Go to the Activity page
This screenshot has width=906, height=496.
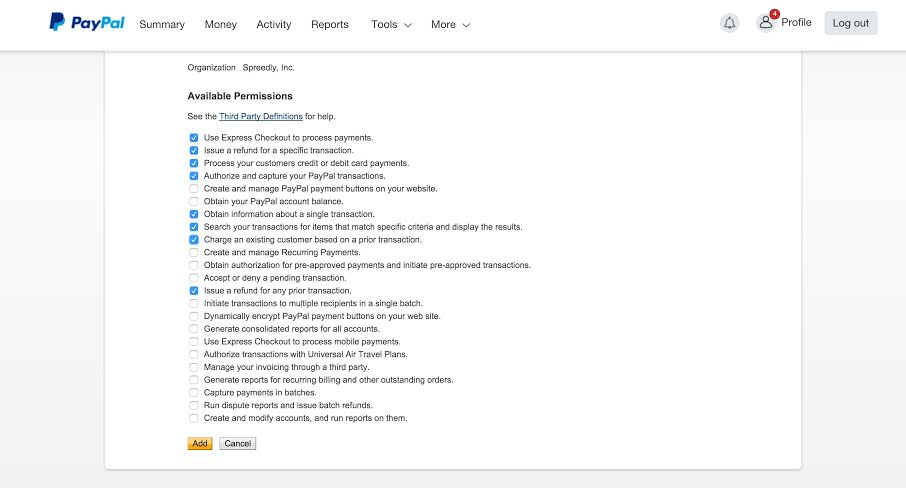(274, 24)
